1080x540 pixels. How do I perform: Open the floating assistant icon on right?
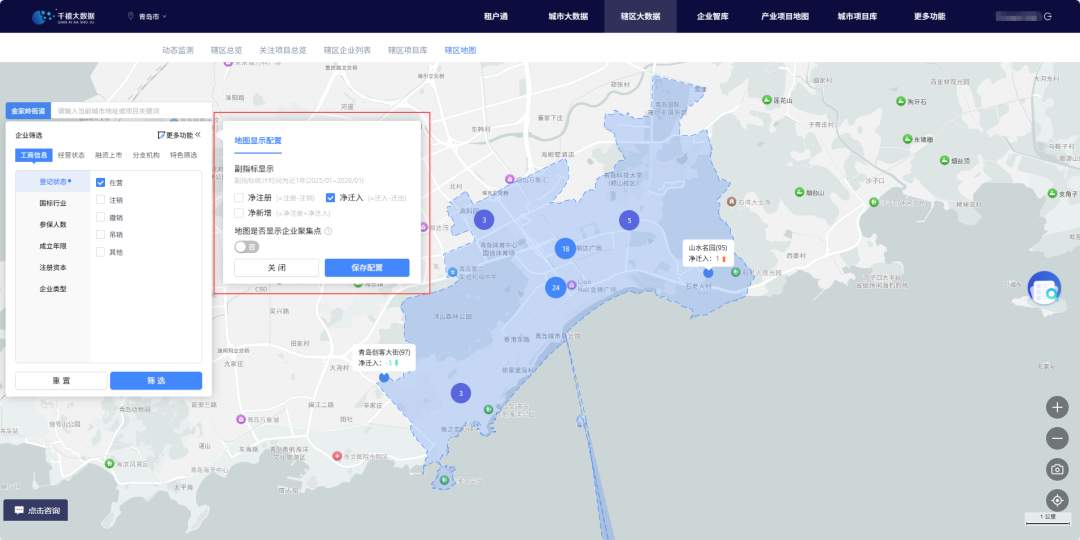click(x=1044, y=289)
